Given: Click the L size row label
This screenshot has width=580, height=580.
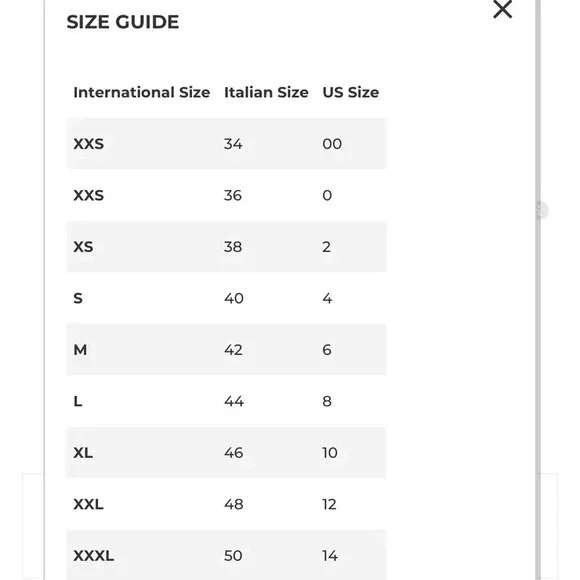Looking at the screenshot, I should (x=78, y=401).
